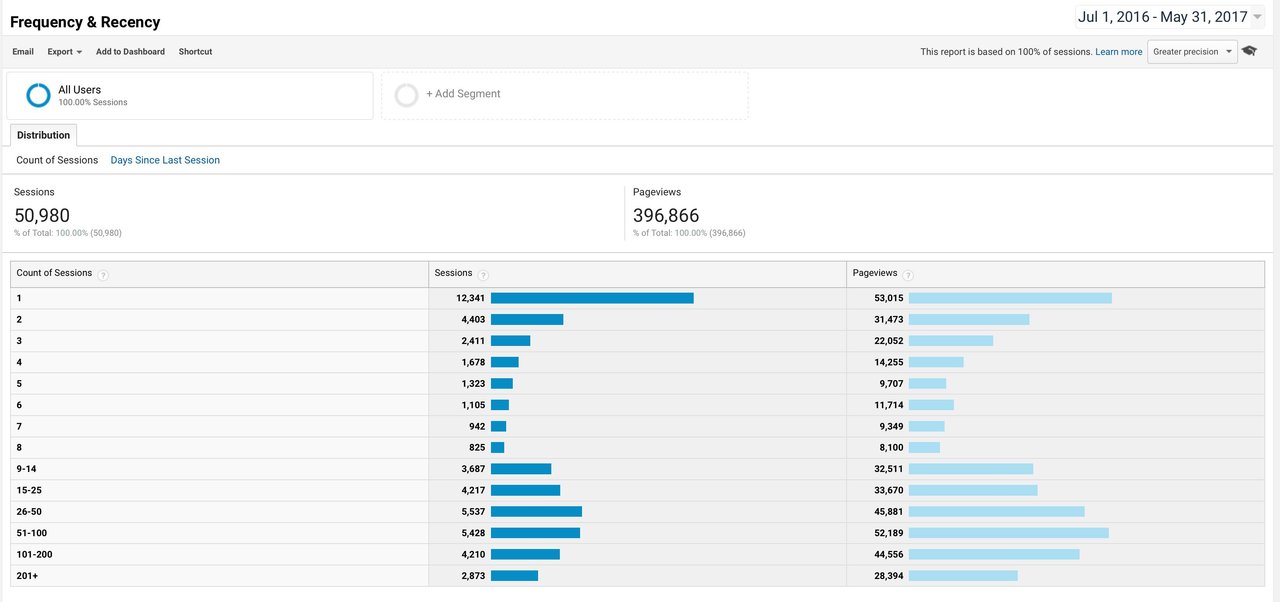Click the 201+ table row
This screenshot has height=602, width=1280.
(637, 576)
